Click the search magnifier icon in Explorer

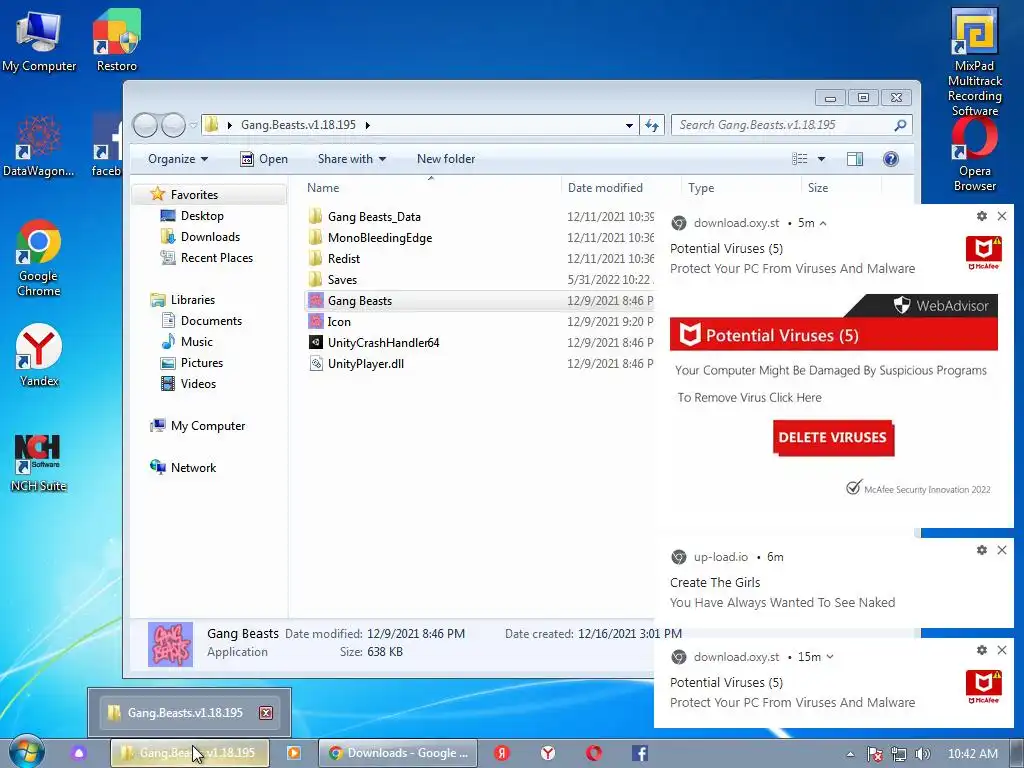[x=900, y=125]
